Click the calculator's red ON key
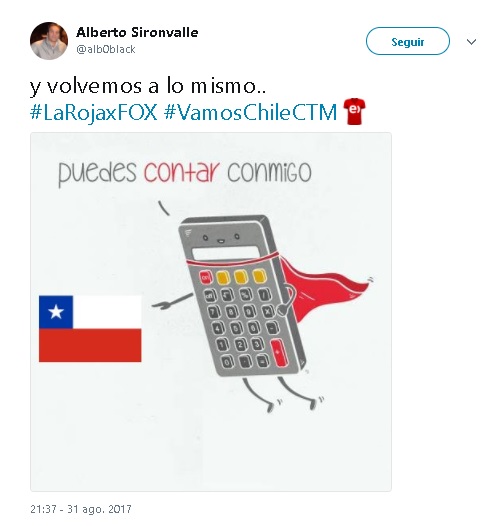This screenshot has height=526, width=497. (x=206, y=277)
